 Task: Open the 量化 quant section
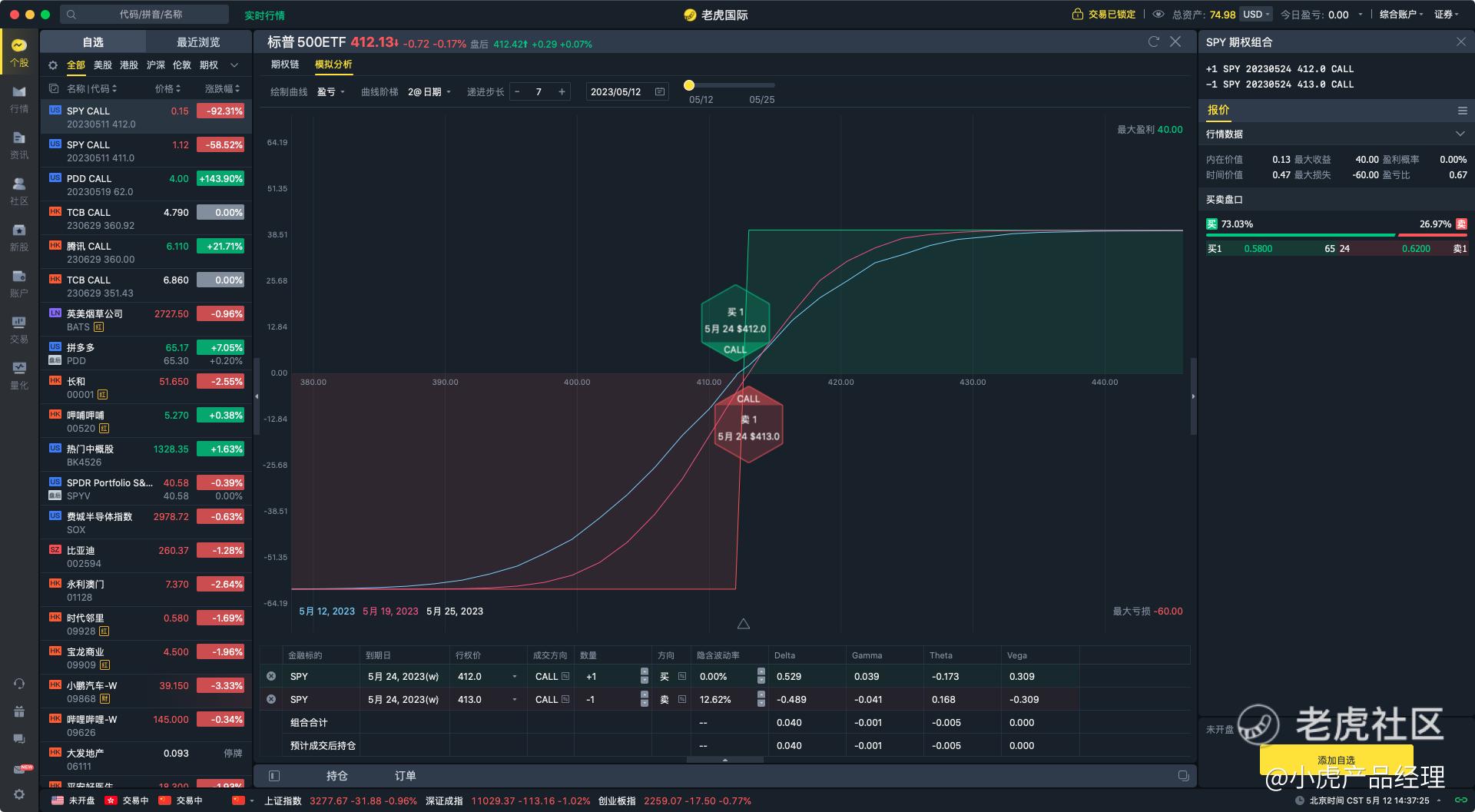coord(19,376)
